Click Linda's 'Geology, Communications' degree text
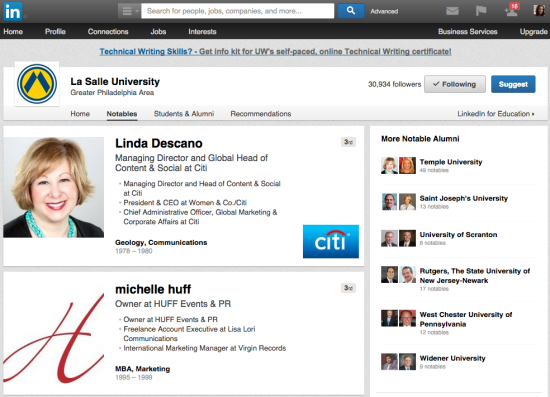This screenshot has height=397, width=550. 161,243
